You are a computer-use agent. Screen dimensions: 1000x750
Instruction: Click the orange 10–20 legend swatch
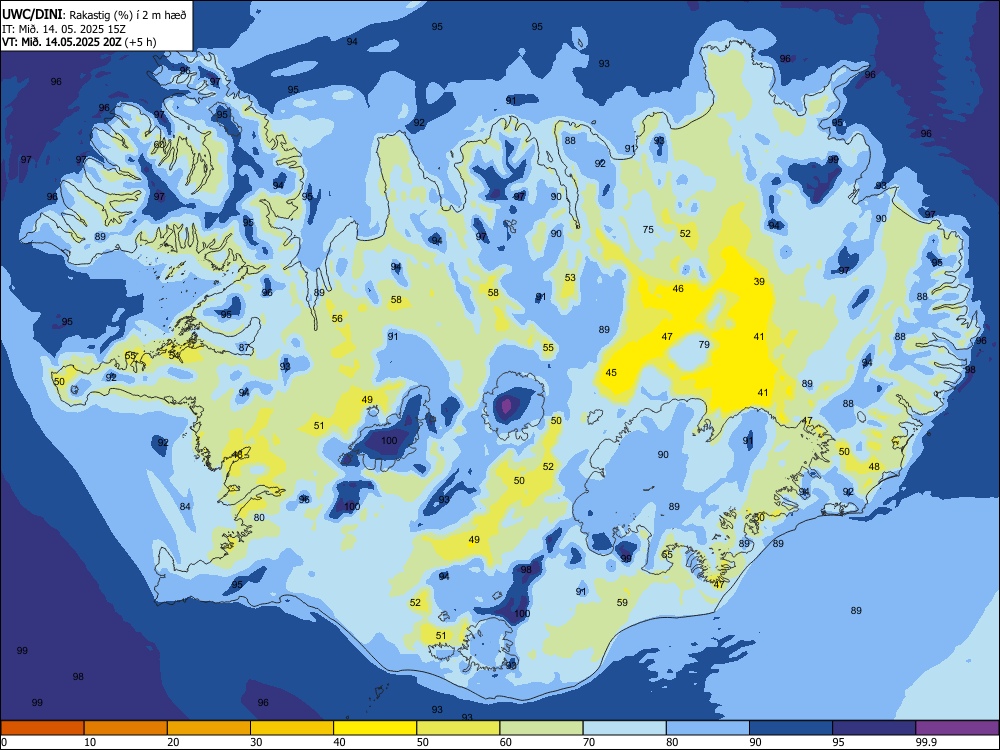point(126,728)
